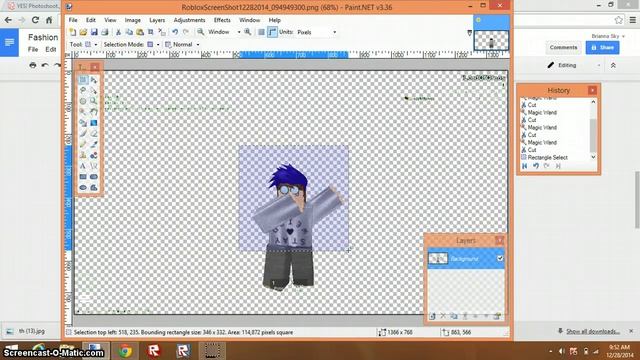This screenshot has width=640, height=360.
Task: Select the Move Selected Pixels tool
Action: click(x=94, y=80)
